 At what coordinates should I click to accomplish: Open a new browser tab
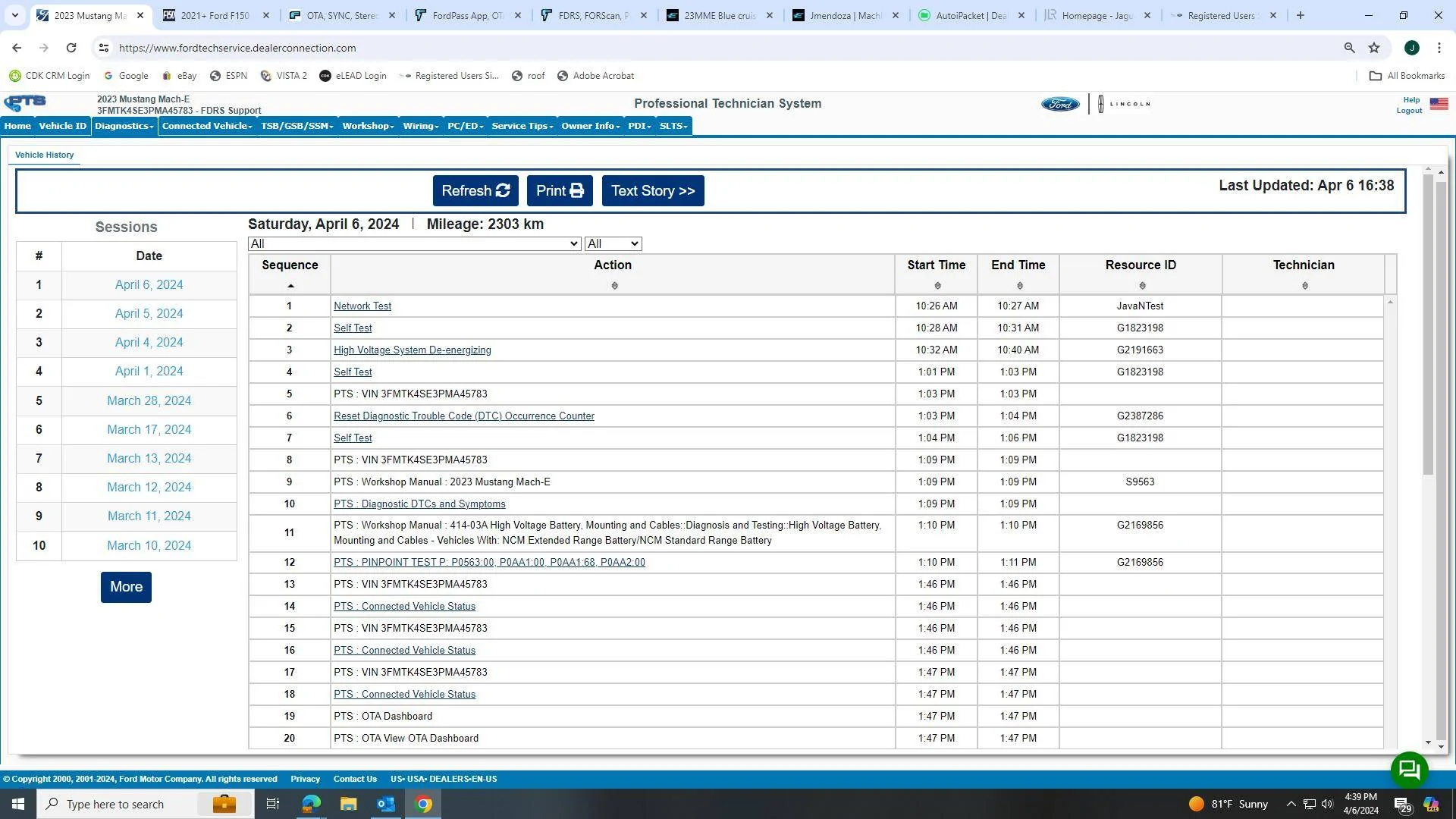click(x=1301, y=15)
